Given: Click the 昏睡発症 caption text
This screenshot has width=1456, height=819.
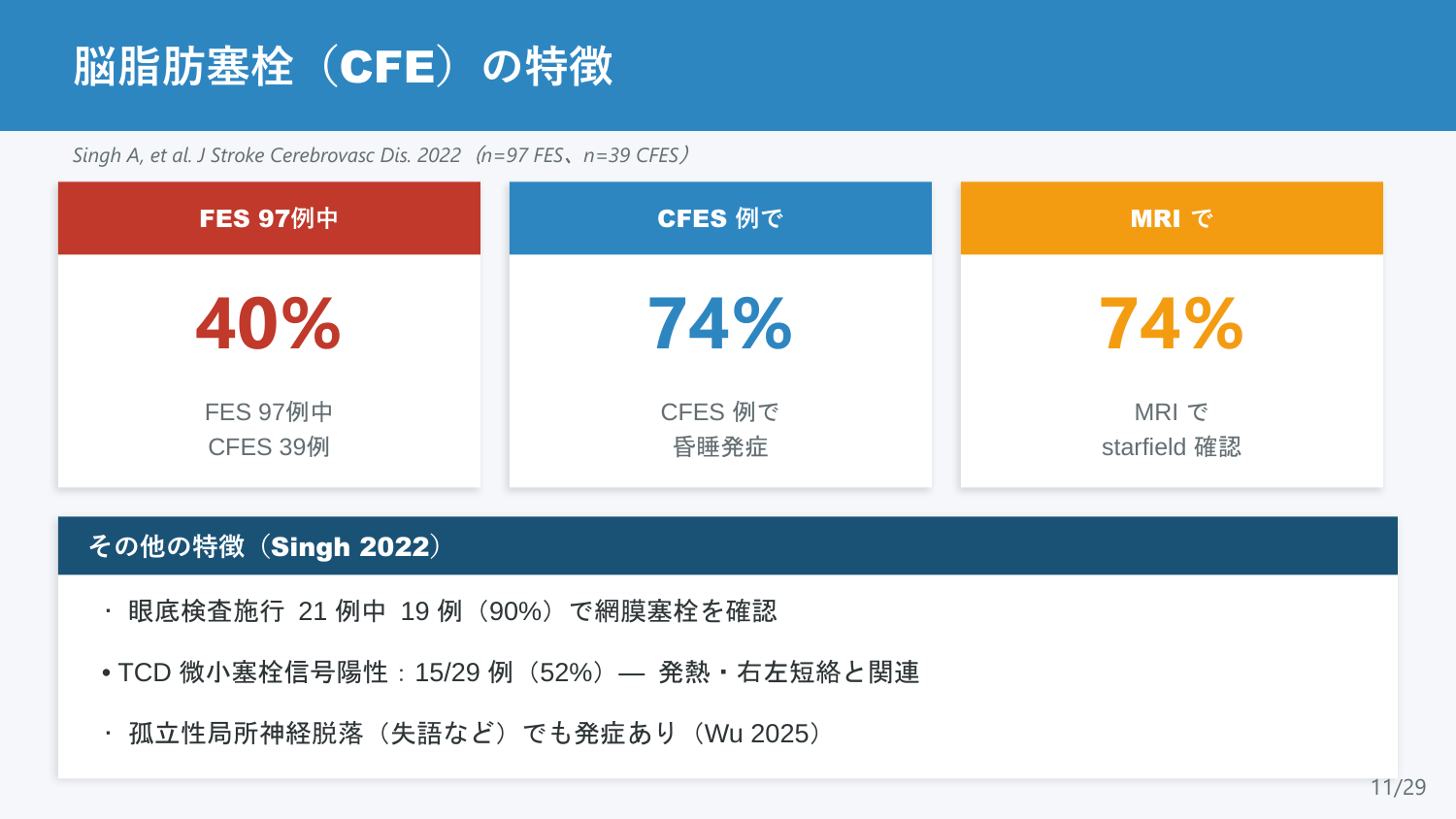Looking at the screenshot, I should 720,447.
